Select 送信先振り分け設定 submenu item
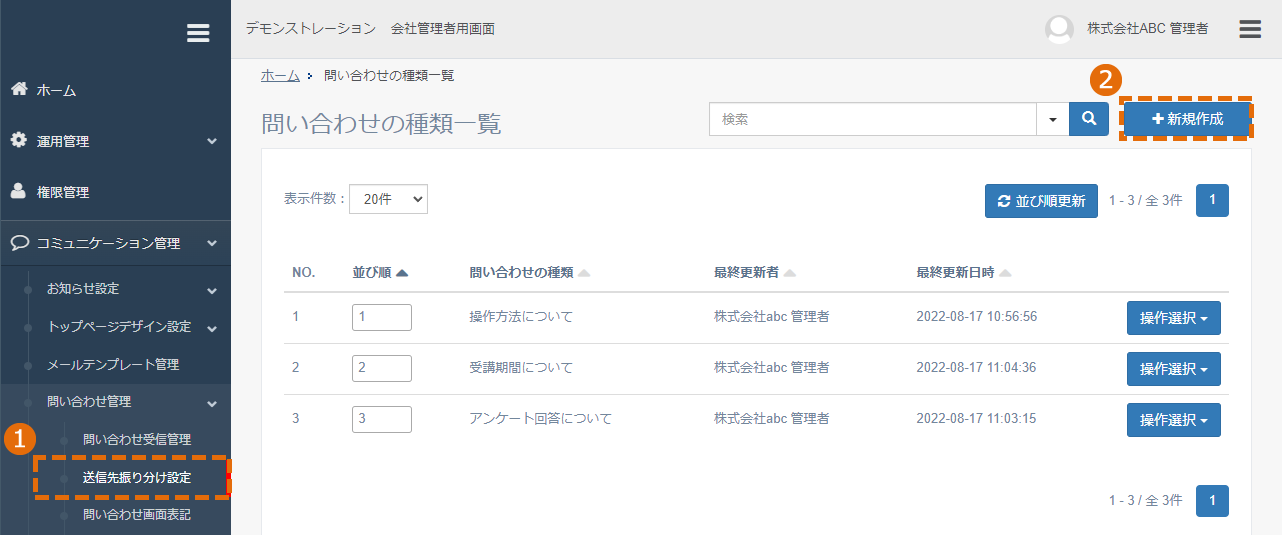 click(x=137, y=477)
